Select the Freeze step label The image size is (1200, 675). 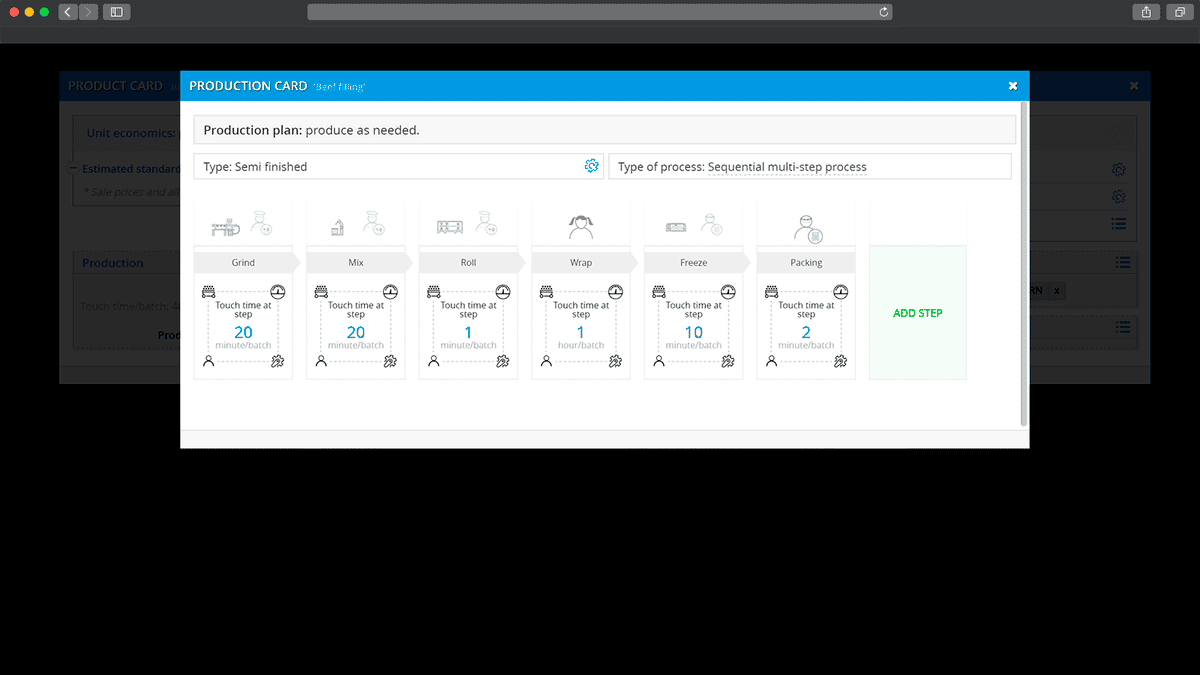[x=694, y=263]
